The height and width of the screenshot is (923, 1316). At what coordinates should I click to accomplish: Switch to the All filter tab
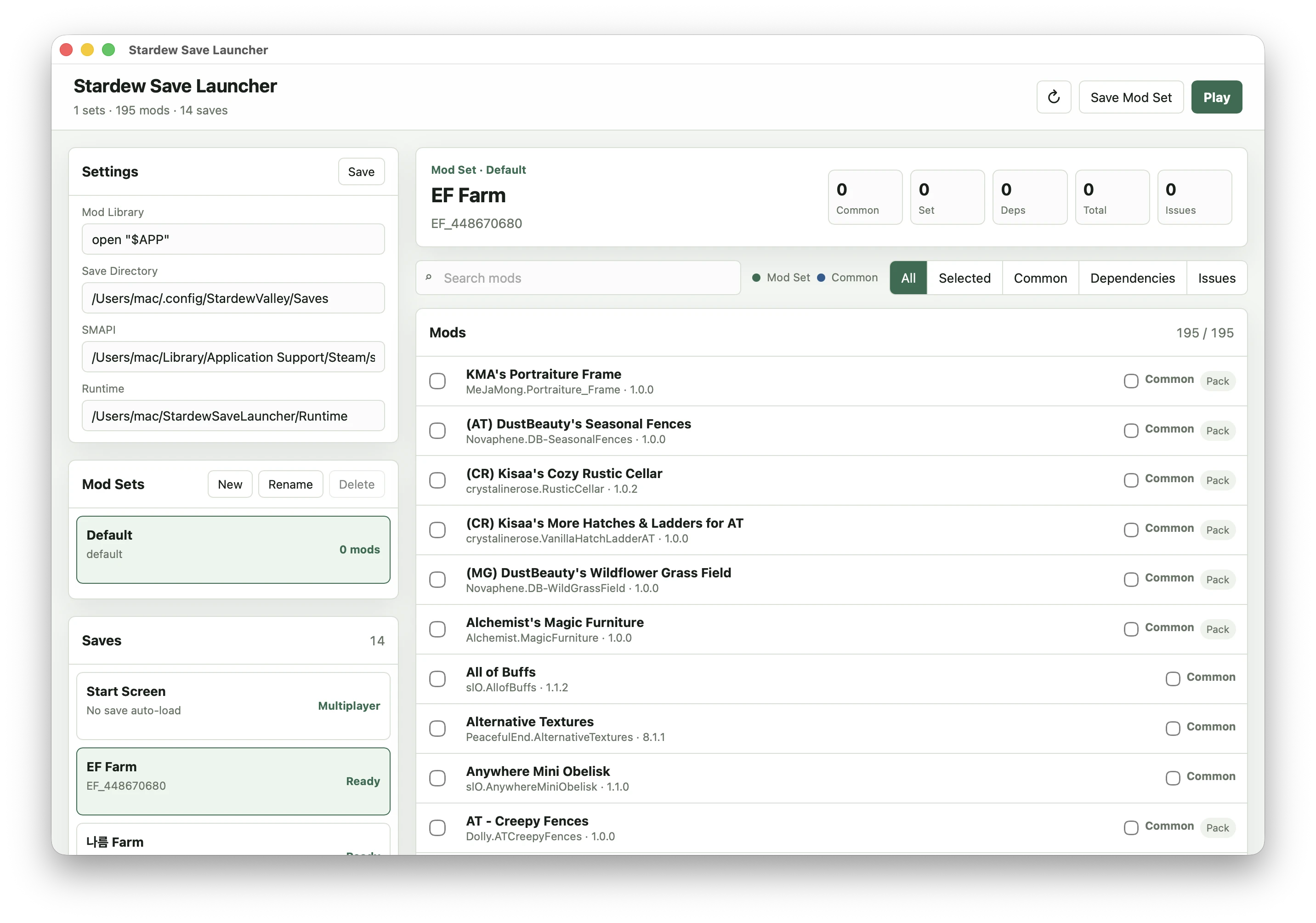[x=908, y=278]
